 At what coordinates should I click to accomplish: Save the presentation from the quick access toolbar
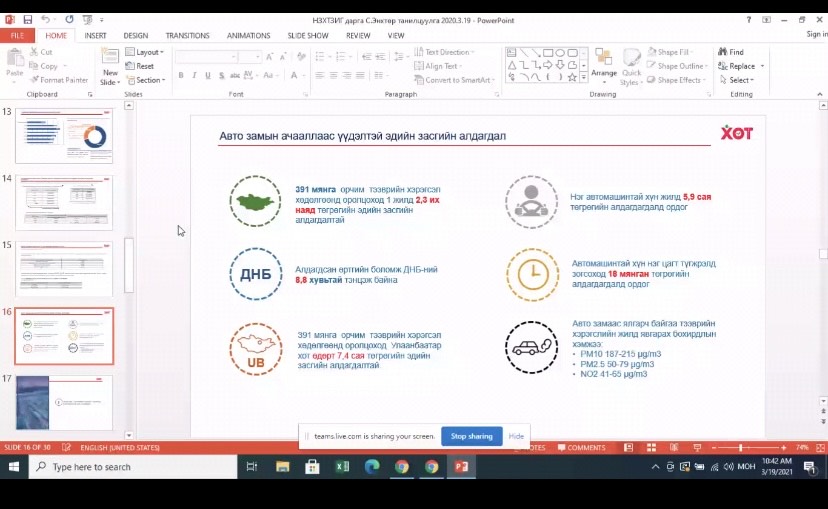coord(28,19)
